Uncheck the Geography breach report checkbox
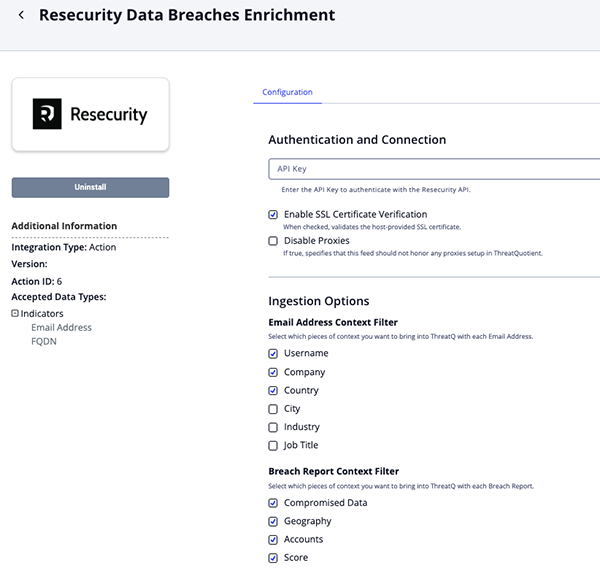600x568 pixels. [x=273, y=521]
